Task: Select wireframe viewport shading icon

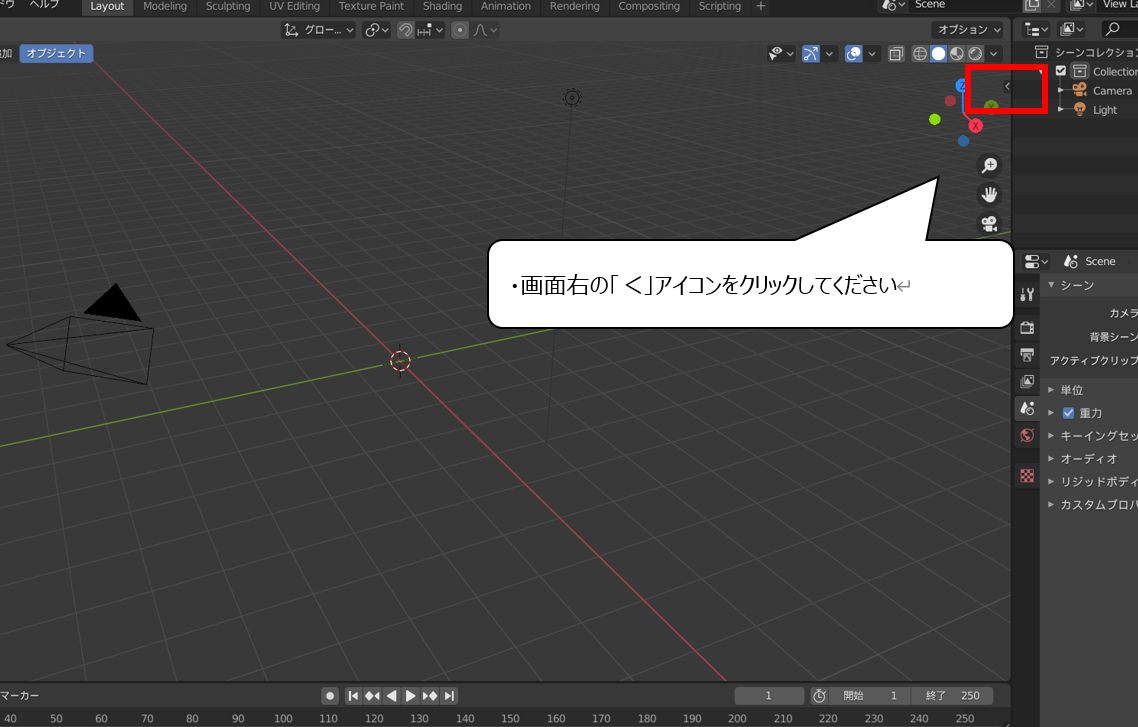Action: (x=920, y=54)
